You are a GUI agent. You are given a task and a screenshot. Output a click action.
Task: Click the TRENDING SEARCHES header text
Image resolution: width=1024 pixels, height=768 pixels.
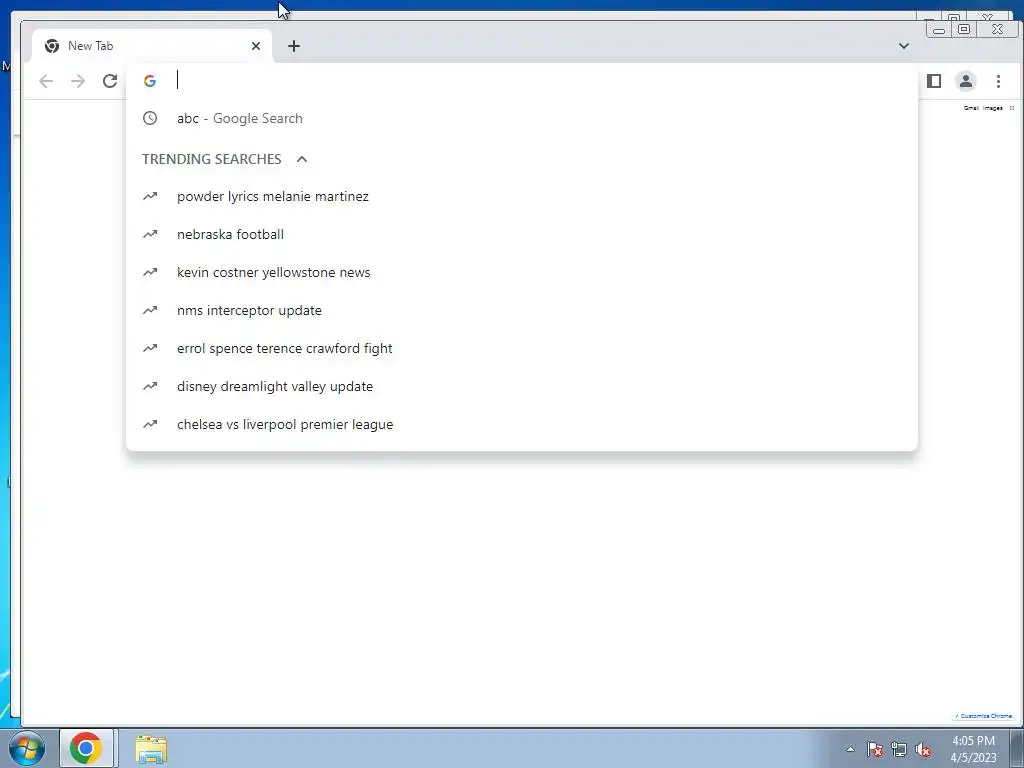(x=212, y=159)
